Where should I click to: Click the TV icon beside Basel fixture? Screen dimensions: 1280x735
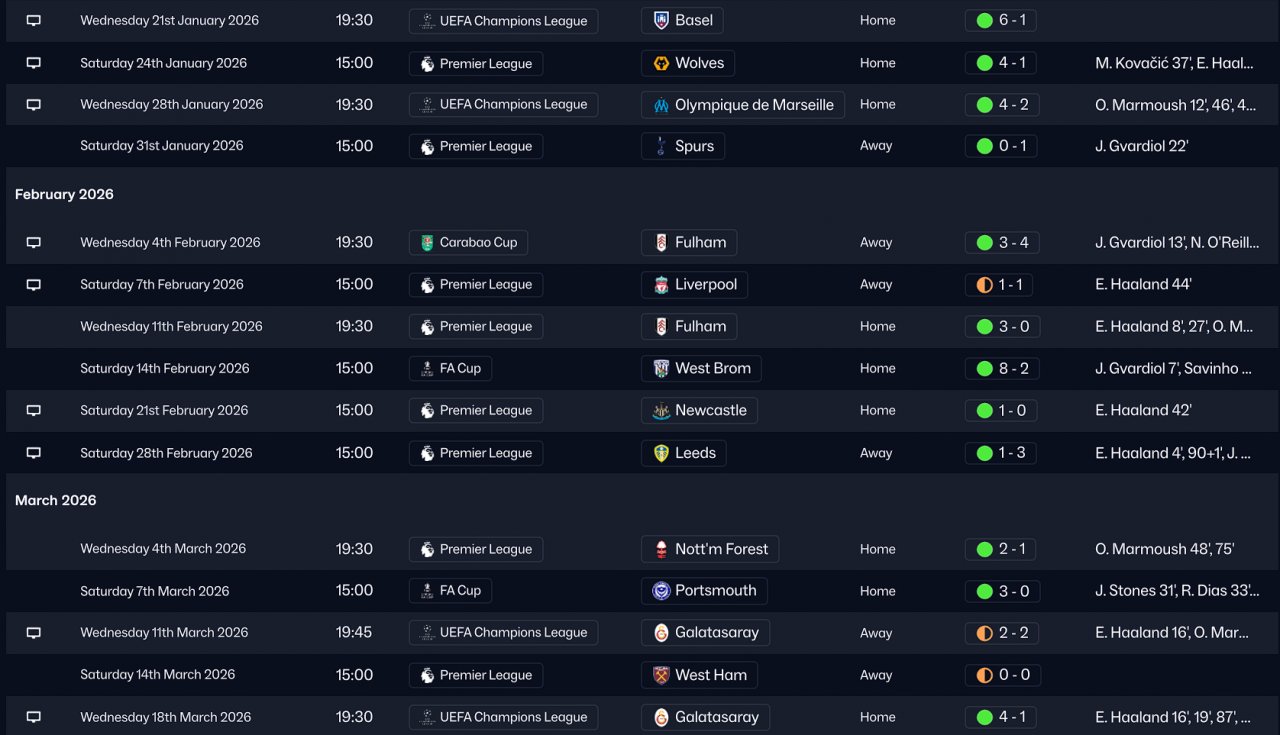[x=33, y=21]
